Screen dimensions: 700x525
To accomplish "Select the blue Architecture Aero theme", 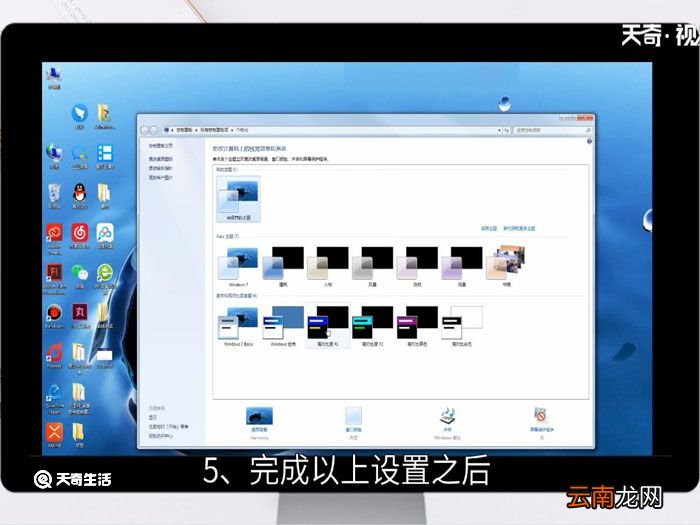I will (283, 267).
